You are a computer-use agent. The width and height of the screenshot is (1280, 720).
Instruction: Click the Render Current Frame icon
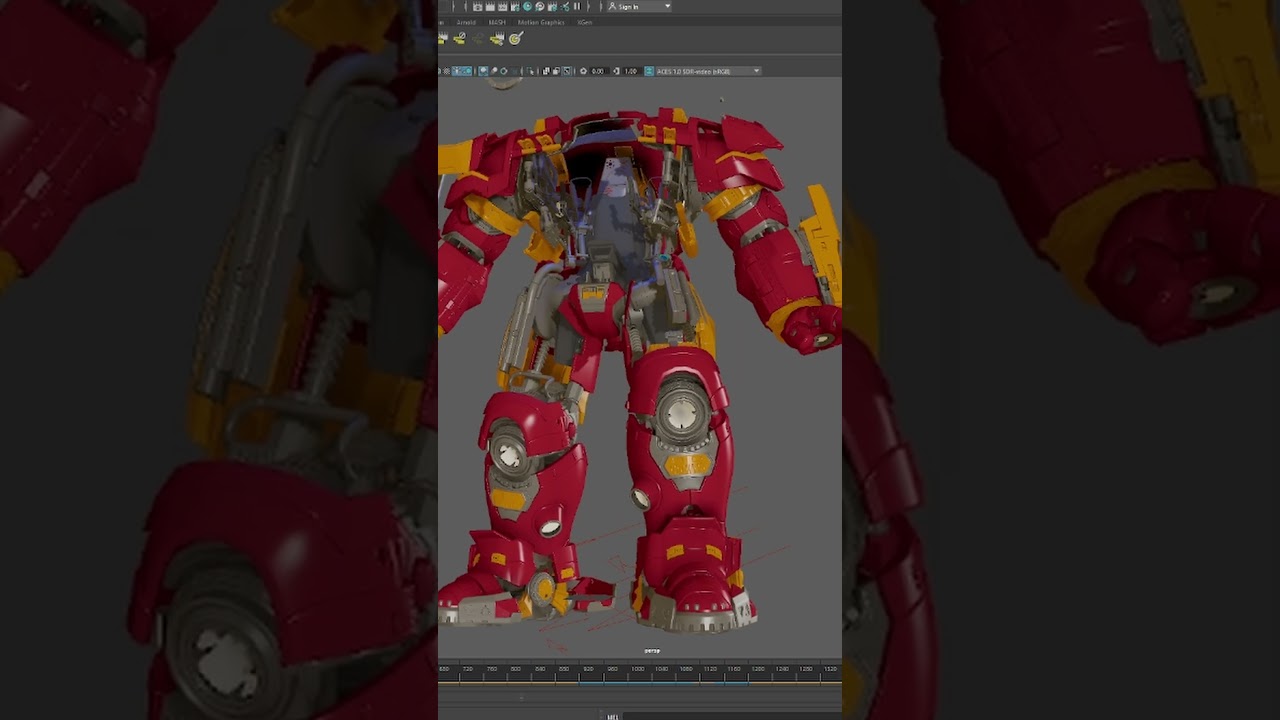tap(490, 7)
